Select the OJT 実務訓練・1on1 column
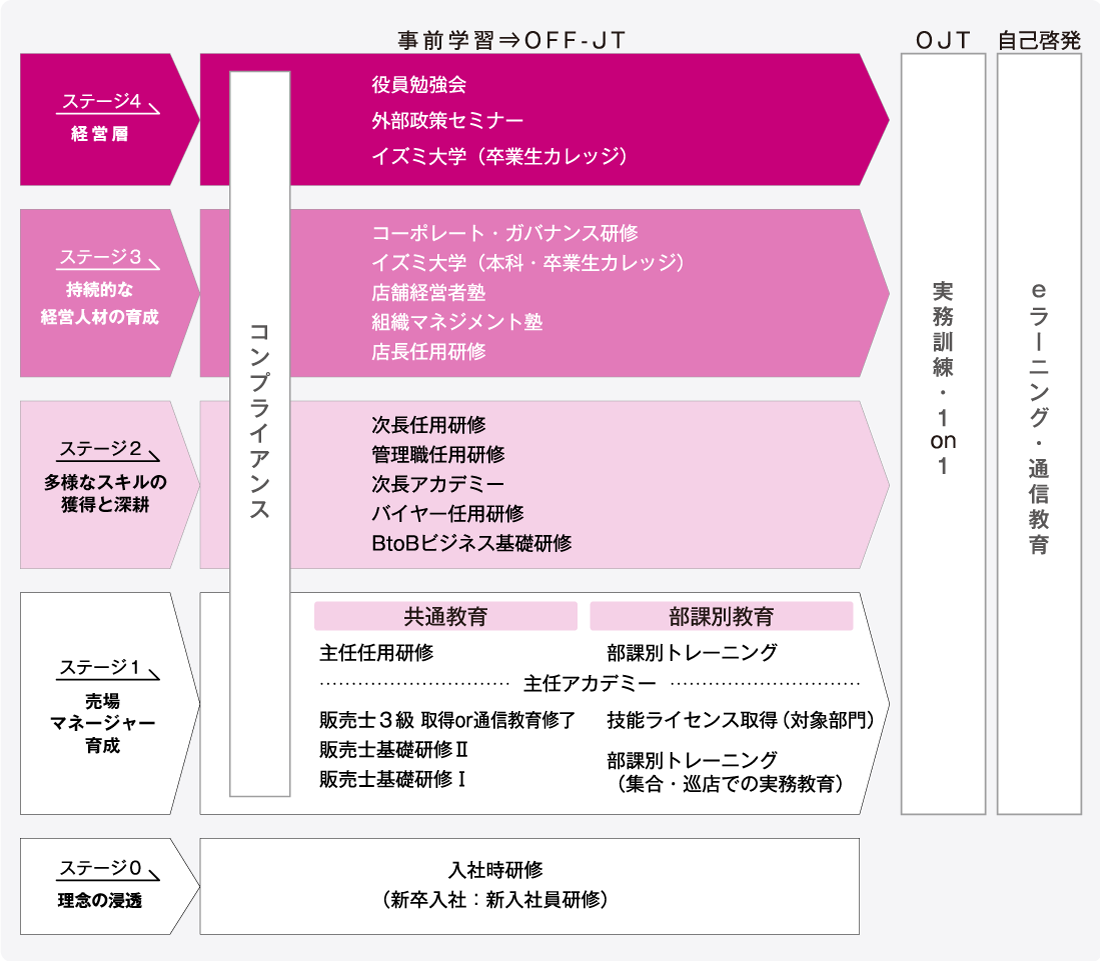Viewport: 1100px width, 961px height. pos(942,433)
